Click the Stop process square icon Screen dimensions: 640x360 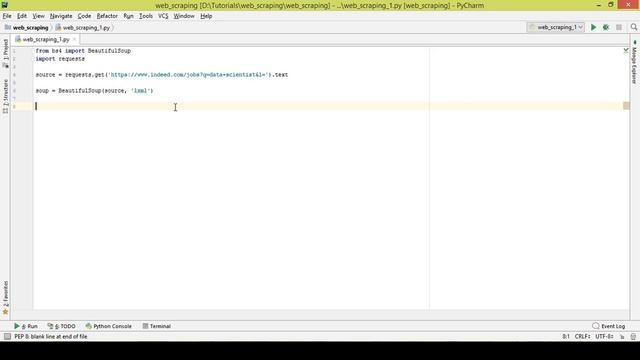(x=619, y=27)
